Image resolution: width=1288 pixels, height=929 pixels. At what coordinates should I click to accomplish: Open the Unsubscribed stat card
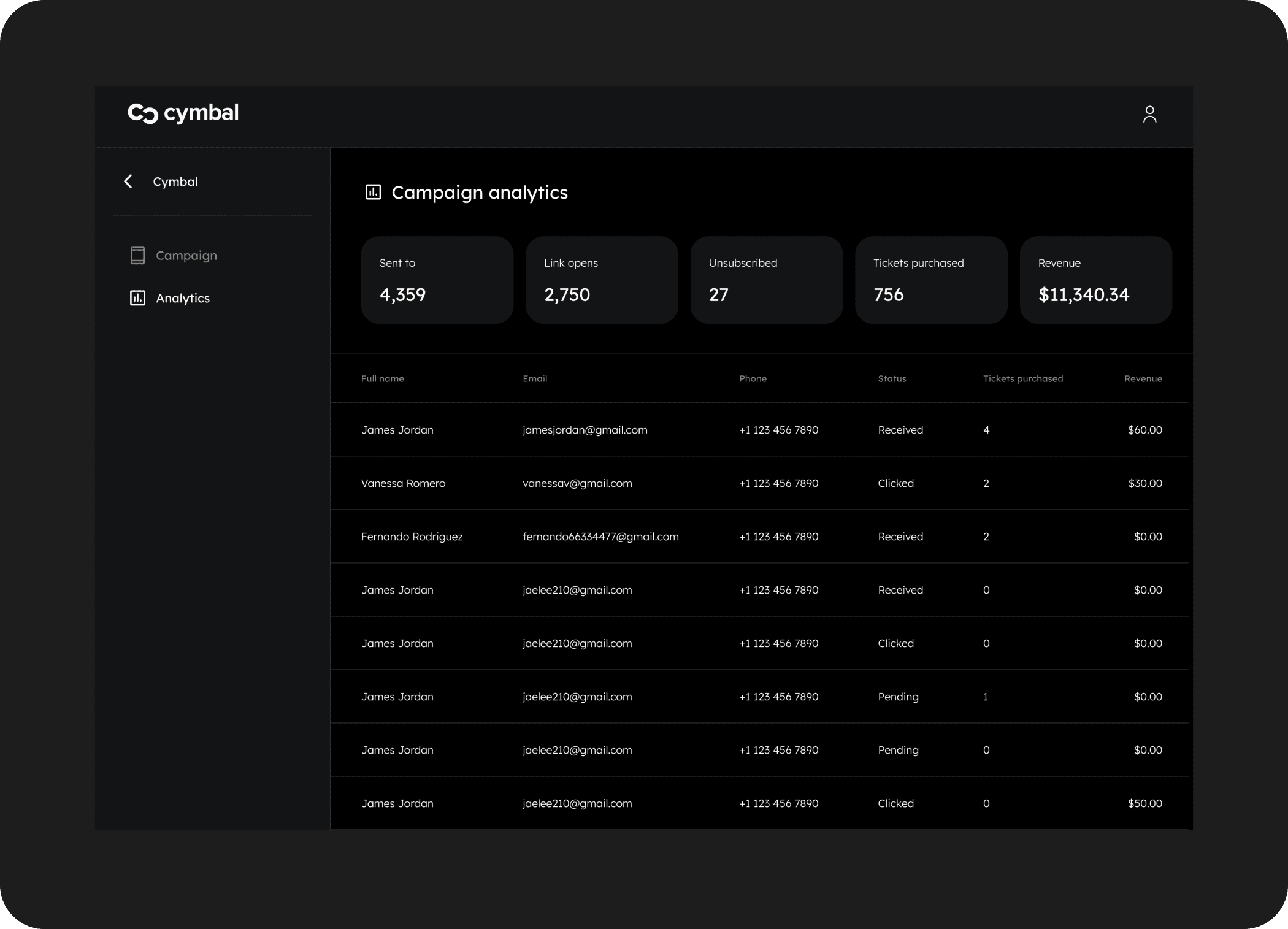click(766, 280)
